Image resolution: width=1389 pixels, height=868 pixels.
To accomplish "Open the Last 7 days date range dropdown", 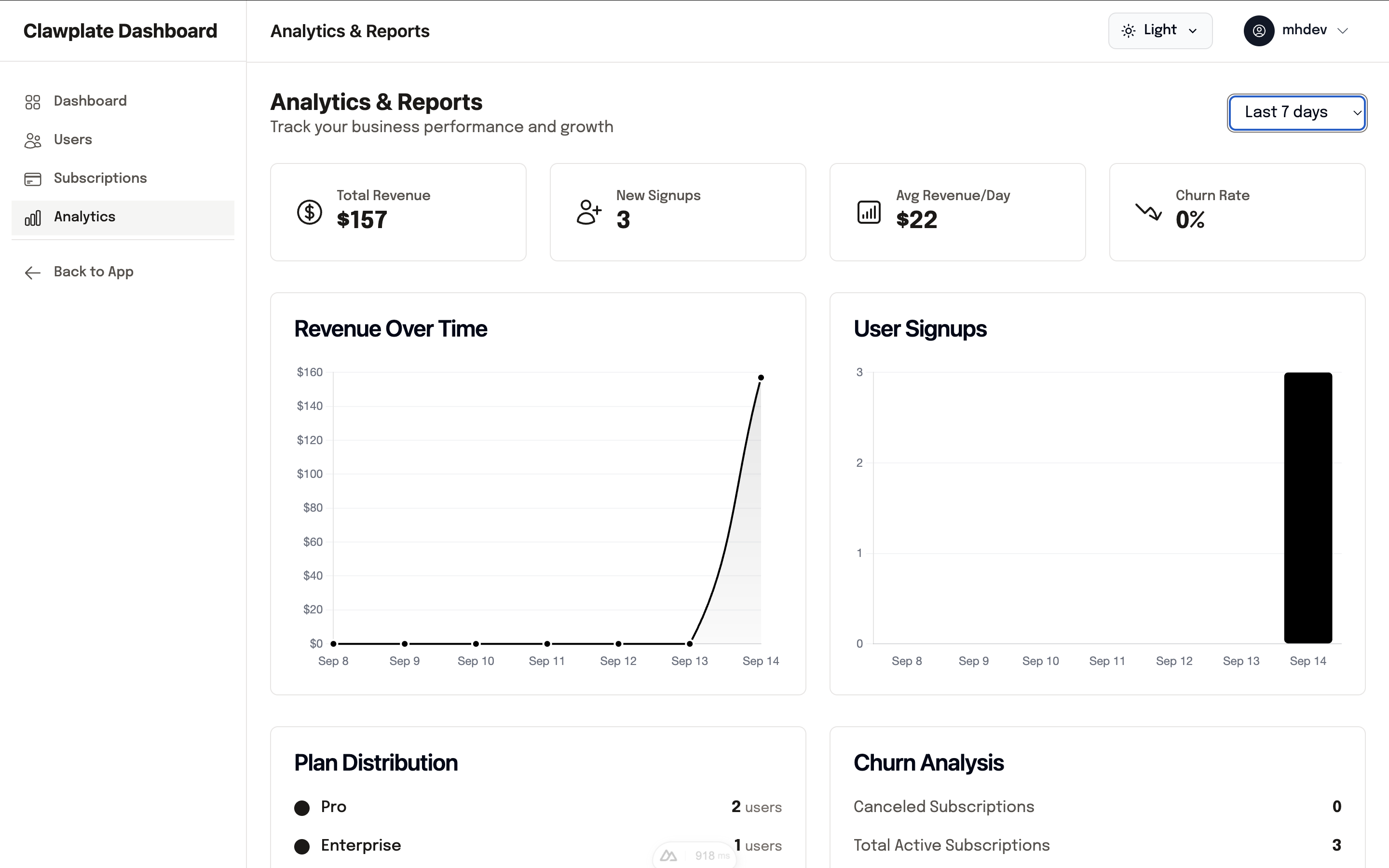I will [x=1296, y=112].
